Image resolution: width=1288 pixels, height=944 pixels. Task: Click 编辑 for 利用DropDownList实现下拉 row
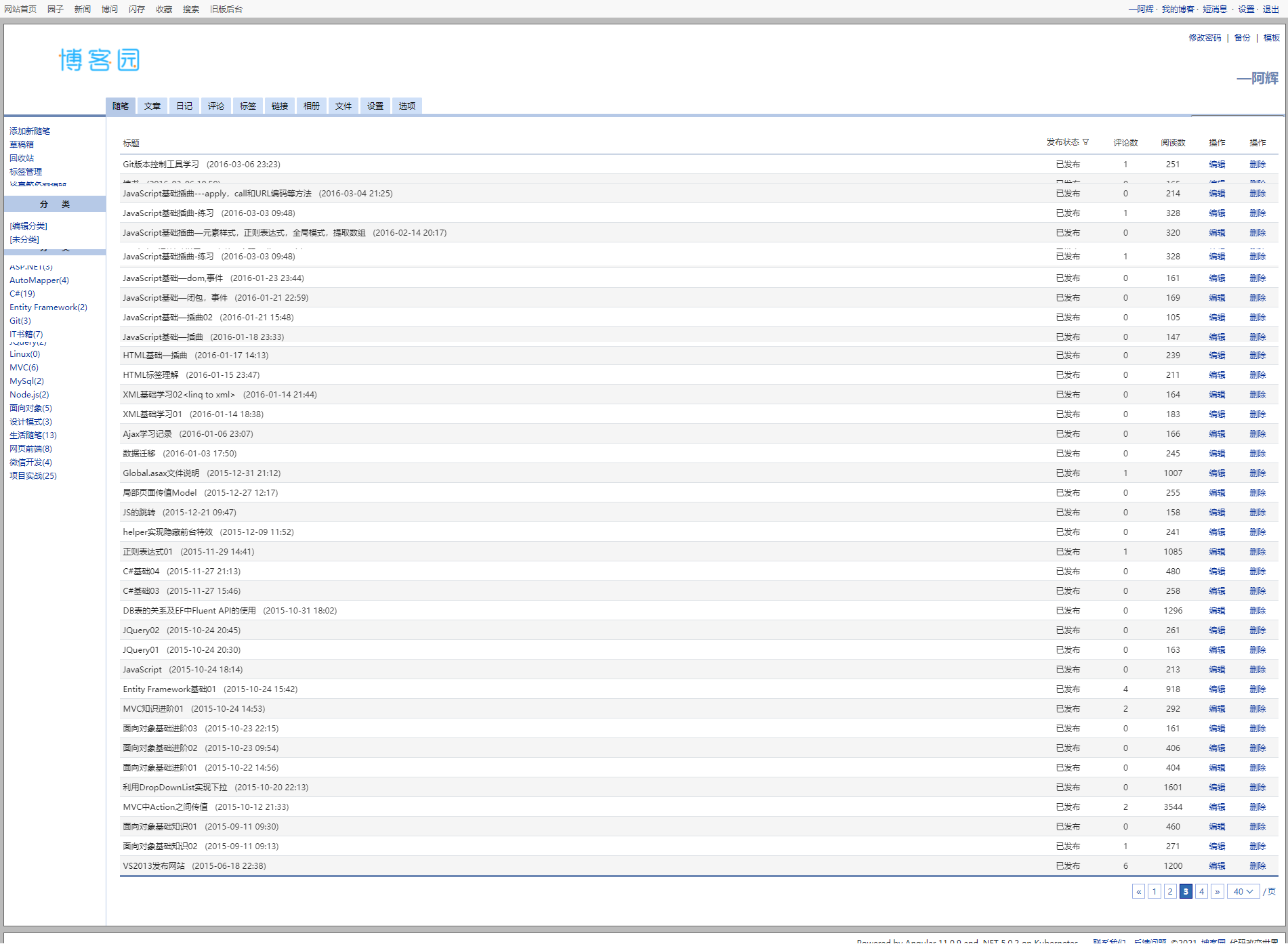pos(1217,787)
